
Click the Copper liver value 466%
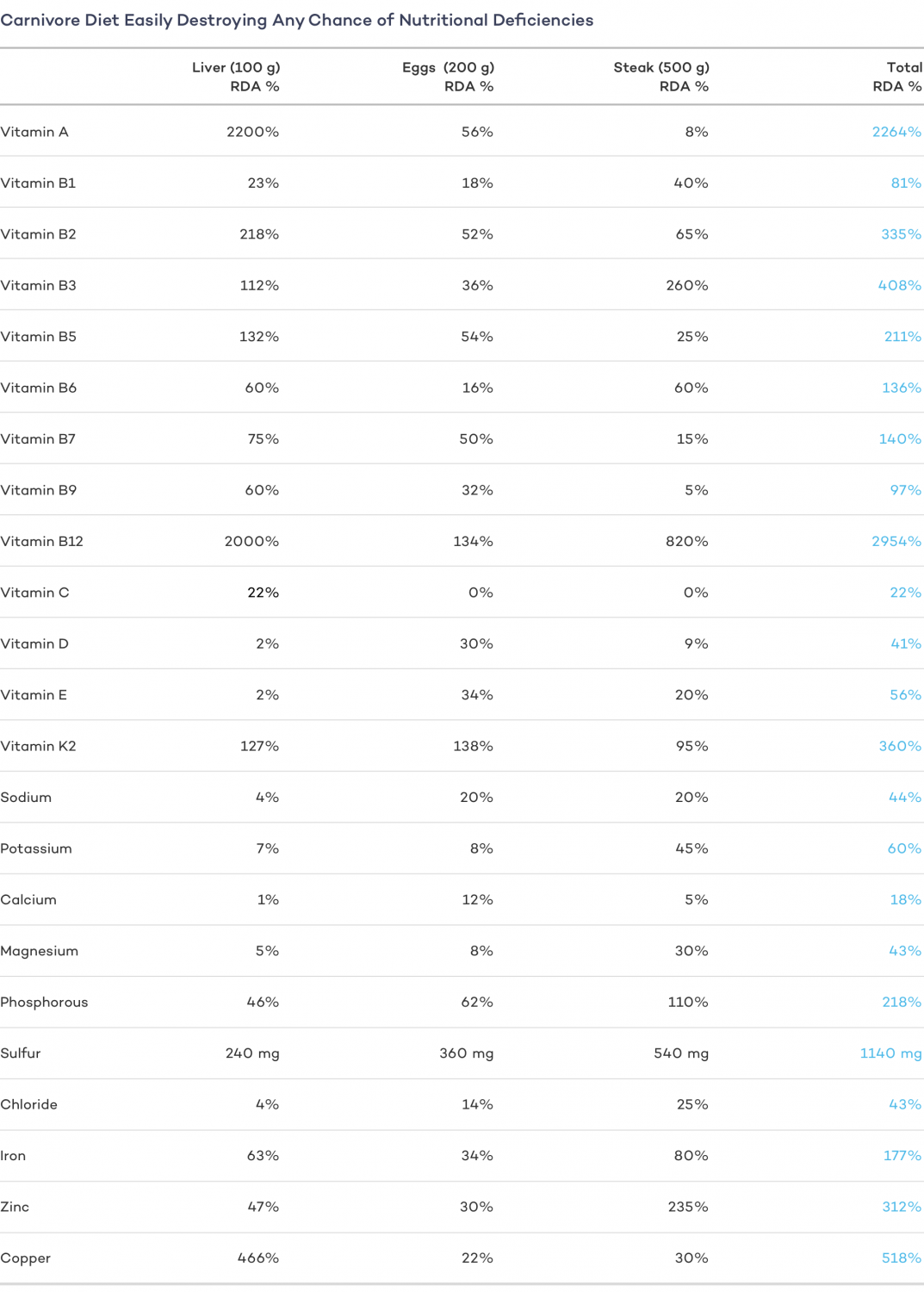pyautogui.click(x=258, y=1258)
